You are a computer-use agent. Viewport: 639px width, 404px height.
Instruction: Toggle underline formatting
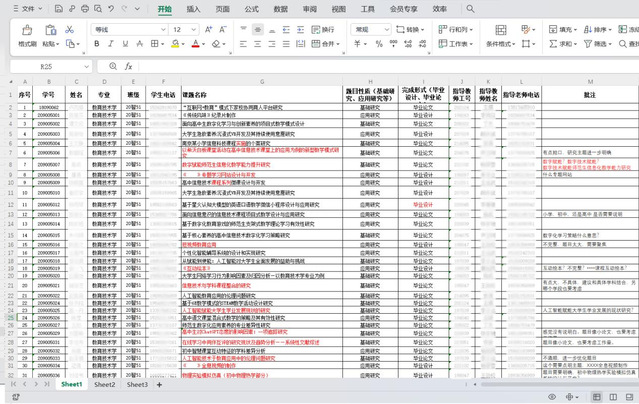coord(126,44)
